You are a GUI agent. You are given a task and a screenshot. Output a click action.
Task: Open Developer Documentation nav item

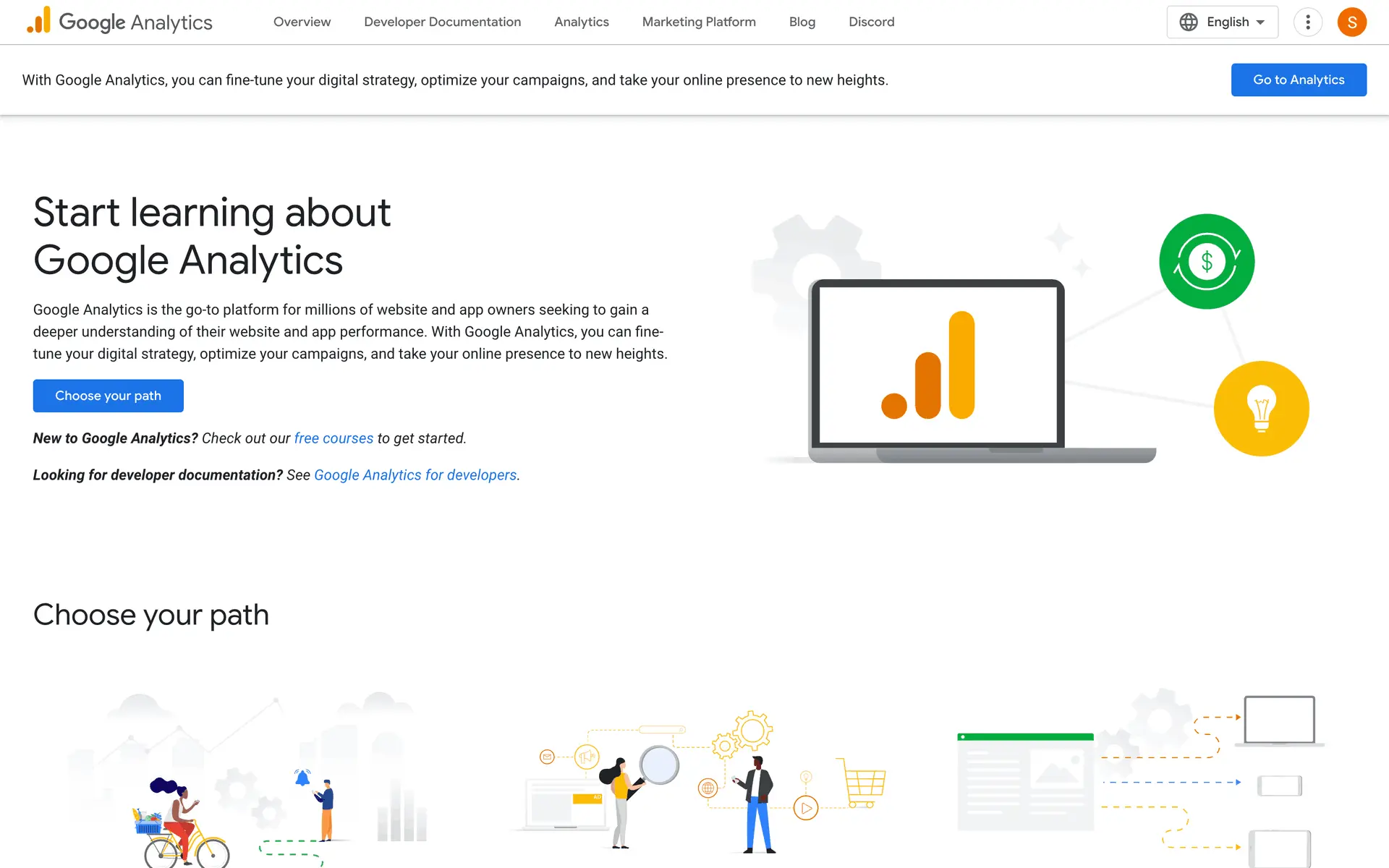[442, 22]
